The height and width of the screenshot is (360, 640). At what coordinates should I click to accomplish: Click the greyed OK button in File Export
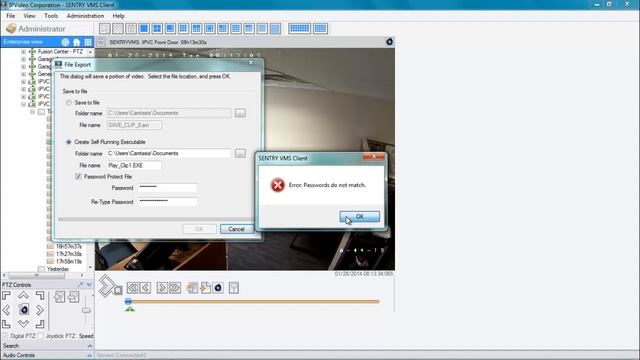199,229
